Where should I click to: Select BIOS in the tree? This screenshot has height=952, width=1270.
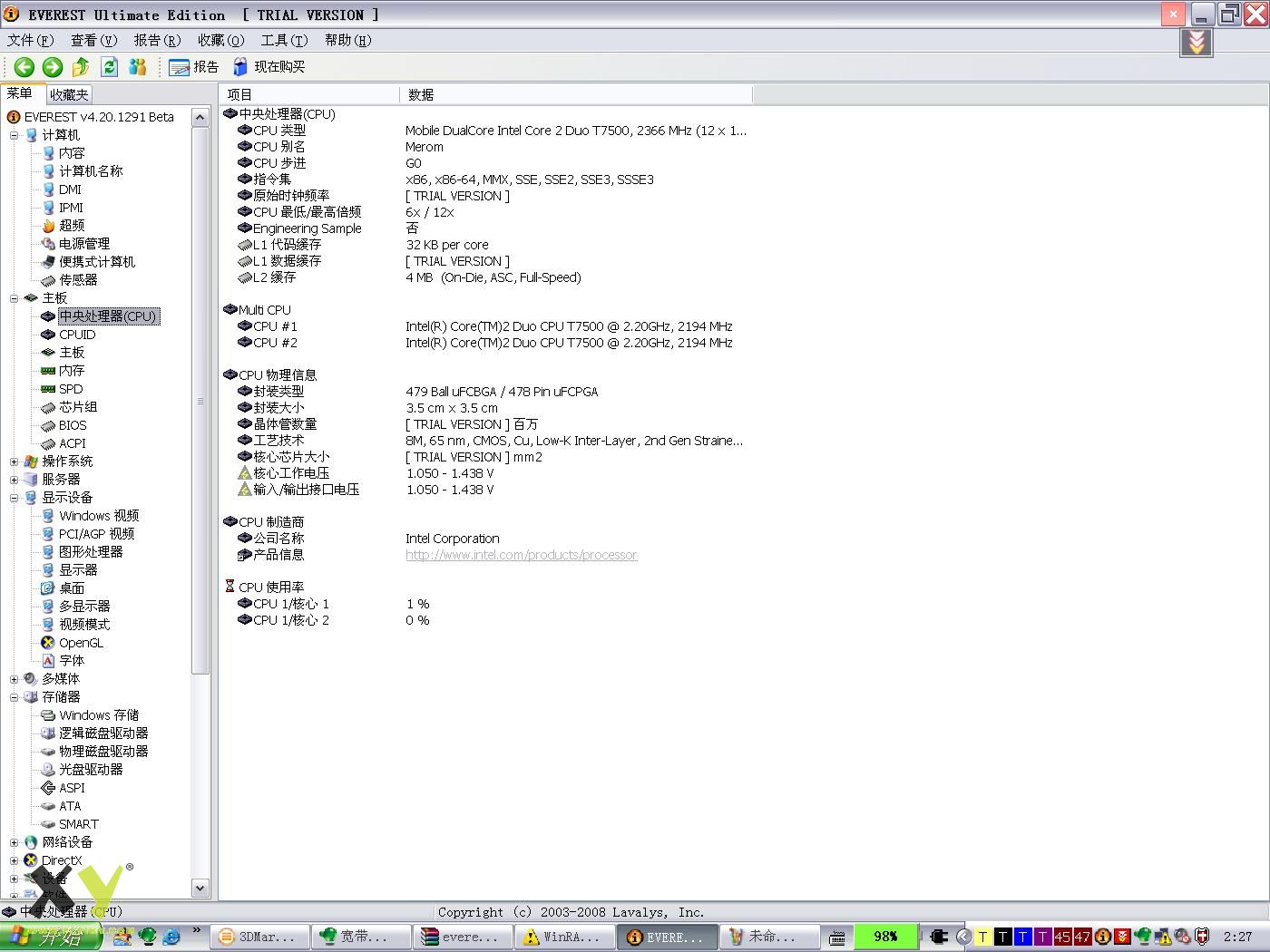coord(73,425)
